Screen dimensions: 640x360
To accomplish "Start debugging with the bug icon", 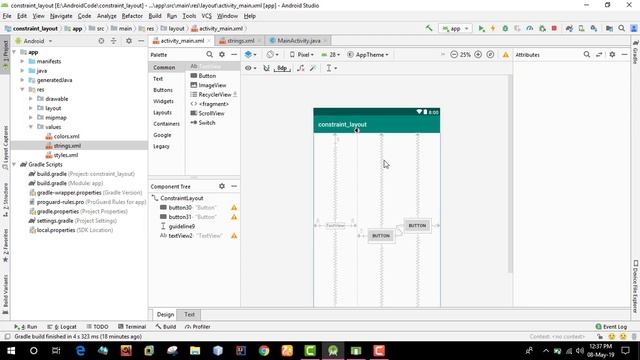I will (x=505, y=29).
